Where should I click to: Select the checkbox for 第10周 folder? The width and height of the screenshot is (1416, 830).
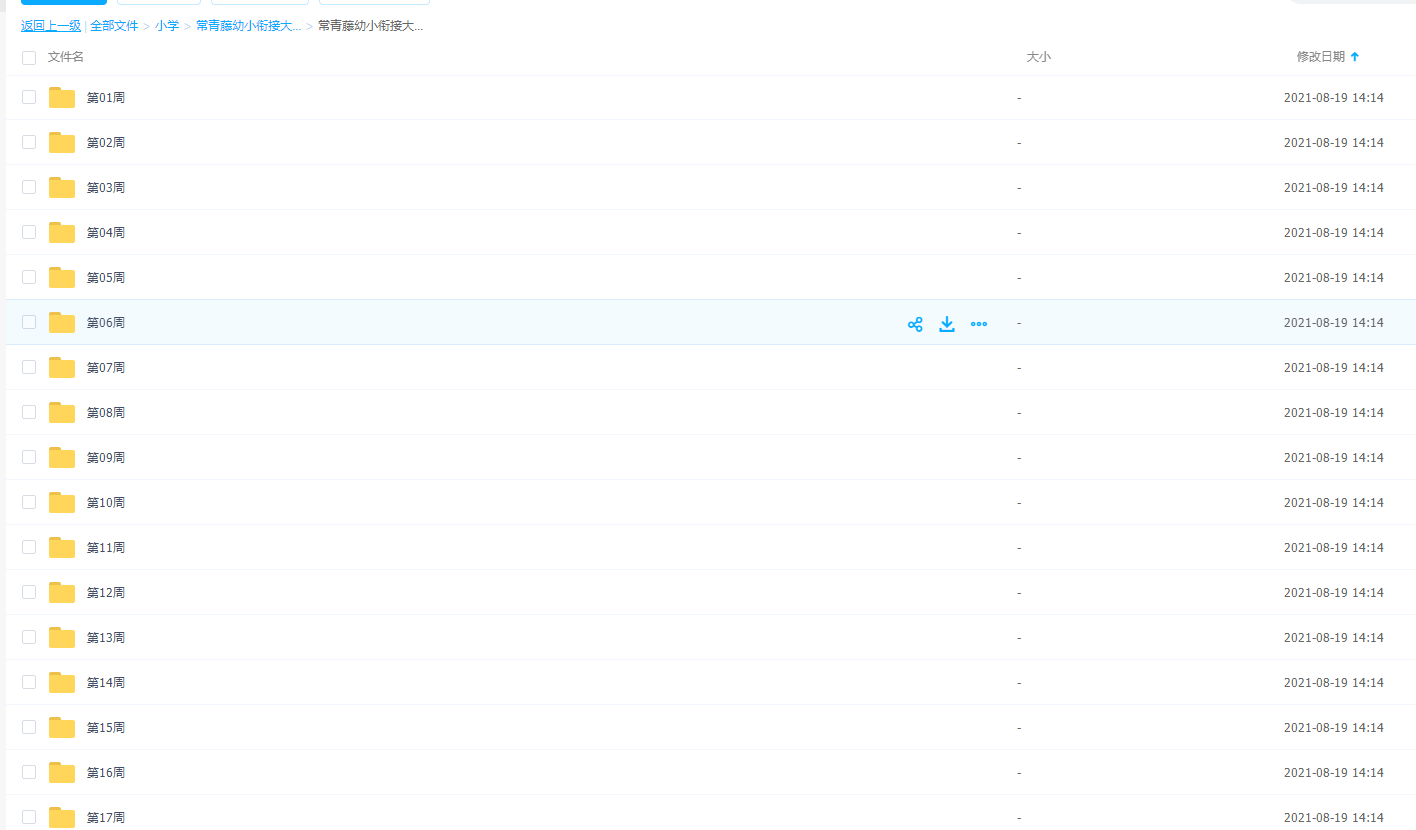[29, 502]
